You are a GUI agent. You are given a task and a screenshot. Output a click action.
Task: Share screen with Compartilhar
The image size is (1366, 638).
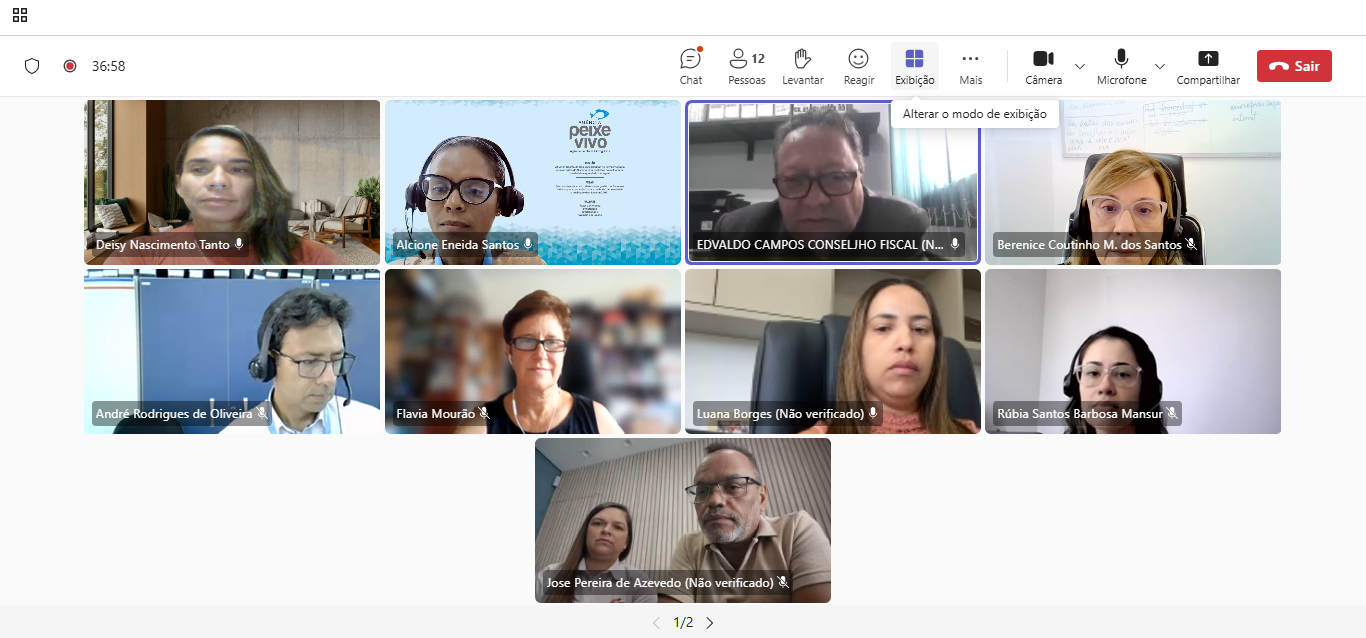(x=1208, y=66)
